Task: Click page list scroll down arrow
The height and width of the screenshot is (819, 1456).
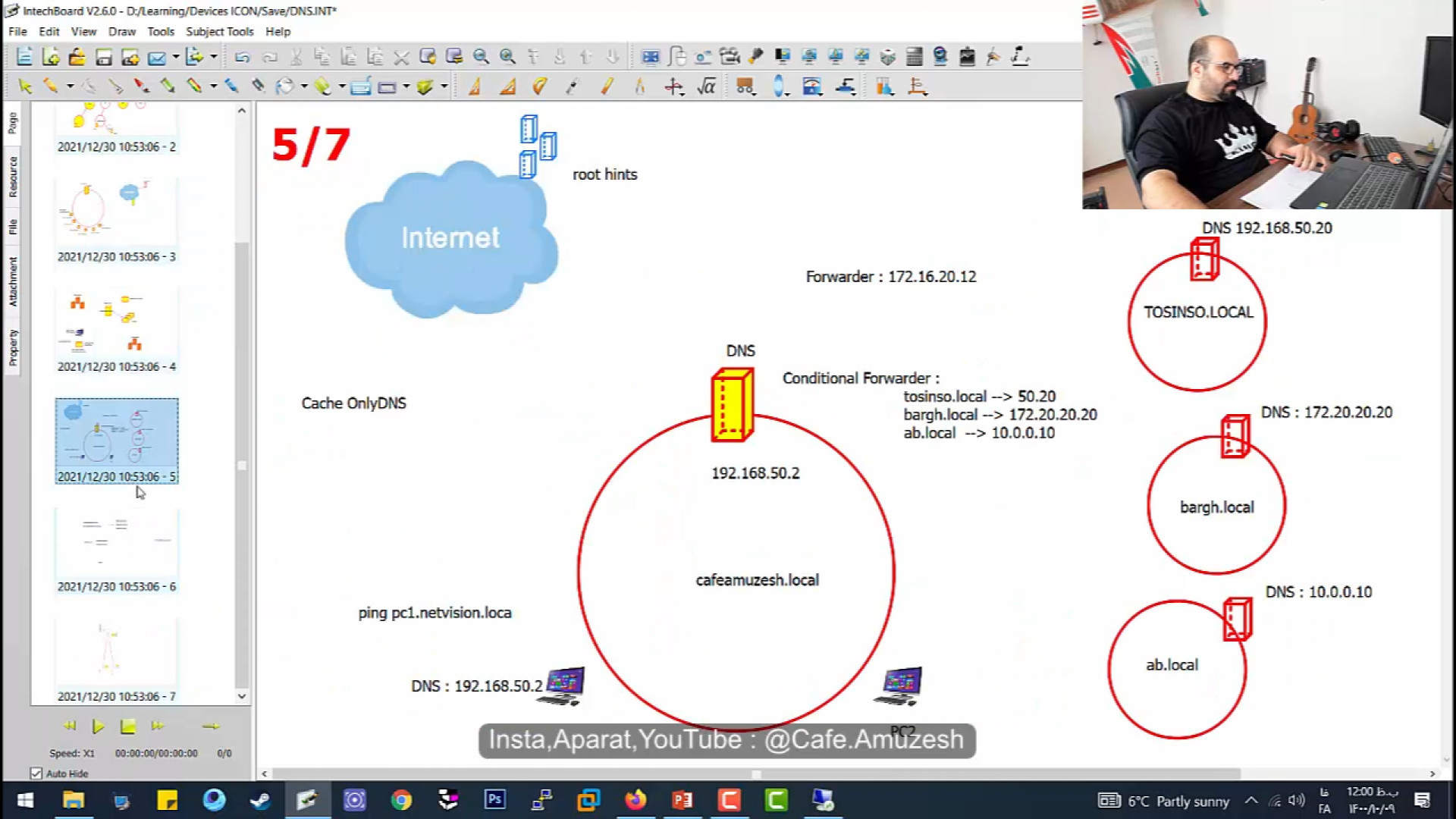Action: point(242,696)
